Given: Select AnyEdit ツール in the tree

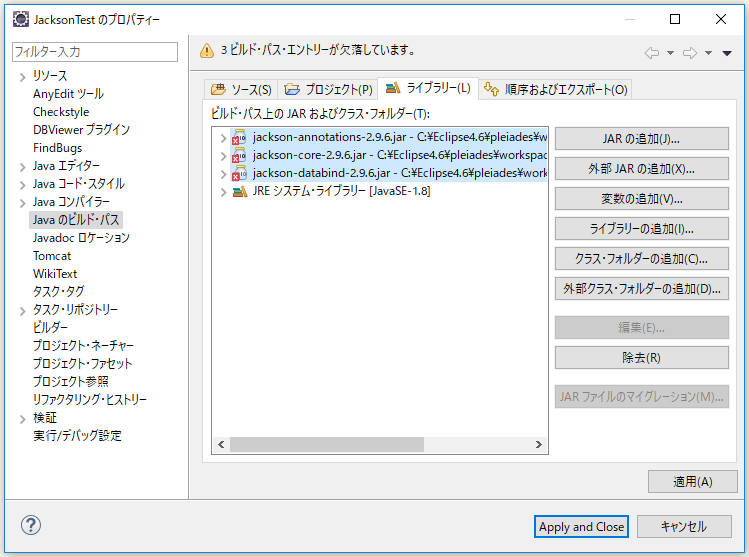Looking at the screenshot, I should click(x=68, y=94).
